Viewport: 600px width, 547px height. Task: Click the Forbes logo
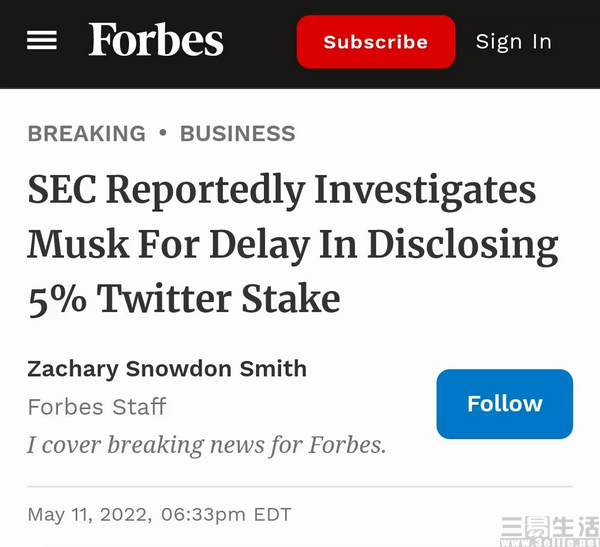coord(156,39)
